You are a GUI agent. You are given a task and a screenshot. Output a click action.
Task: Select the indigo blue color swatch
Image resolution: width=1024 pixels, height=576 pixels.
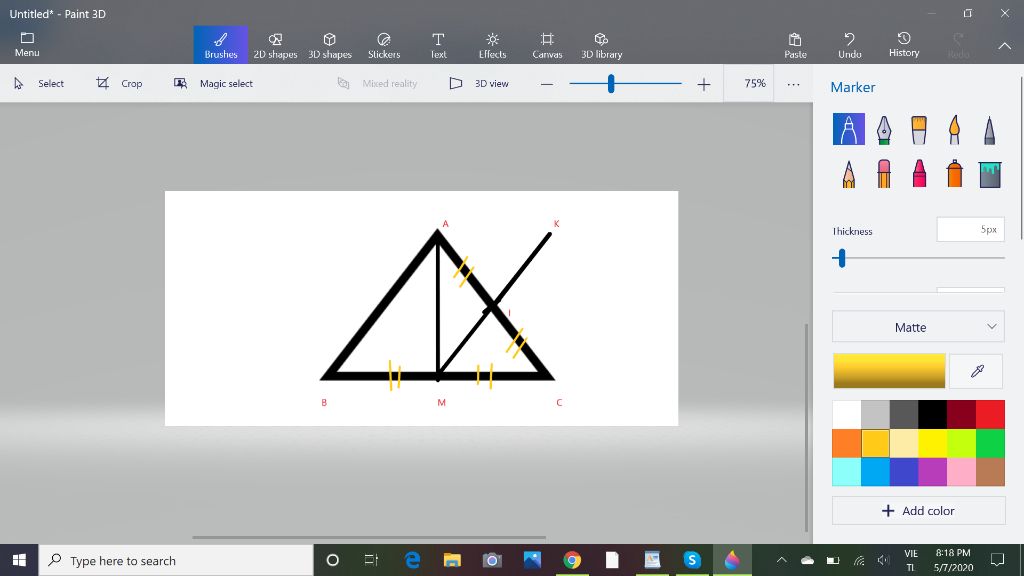click(x=904, y=472)
